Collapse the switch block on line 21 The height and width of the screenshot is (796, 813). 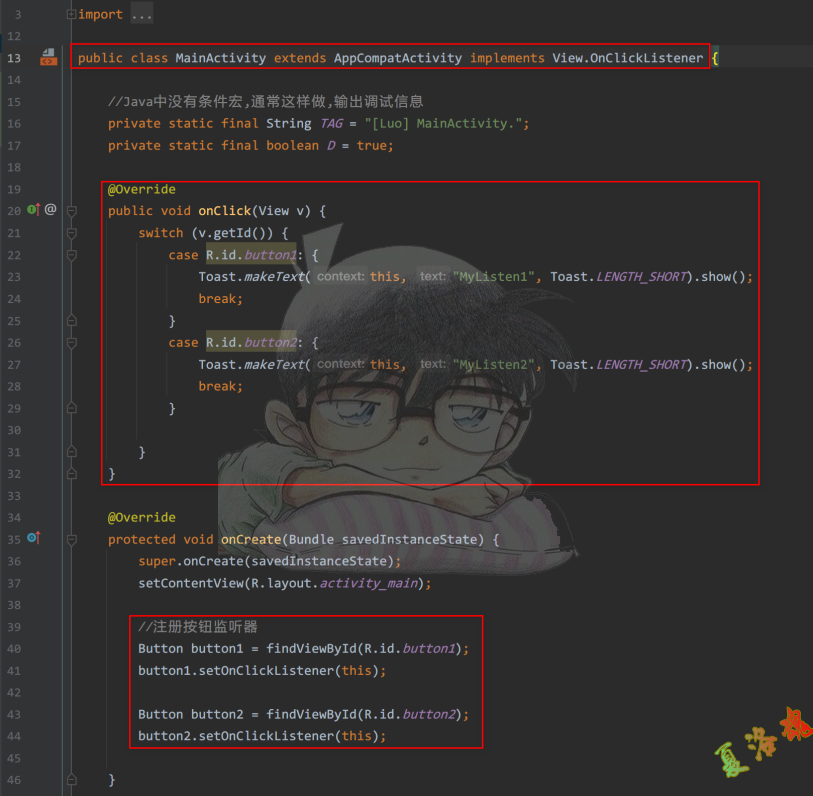[71, 233]
